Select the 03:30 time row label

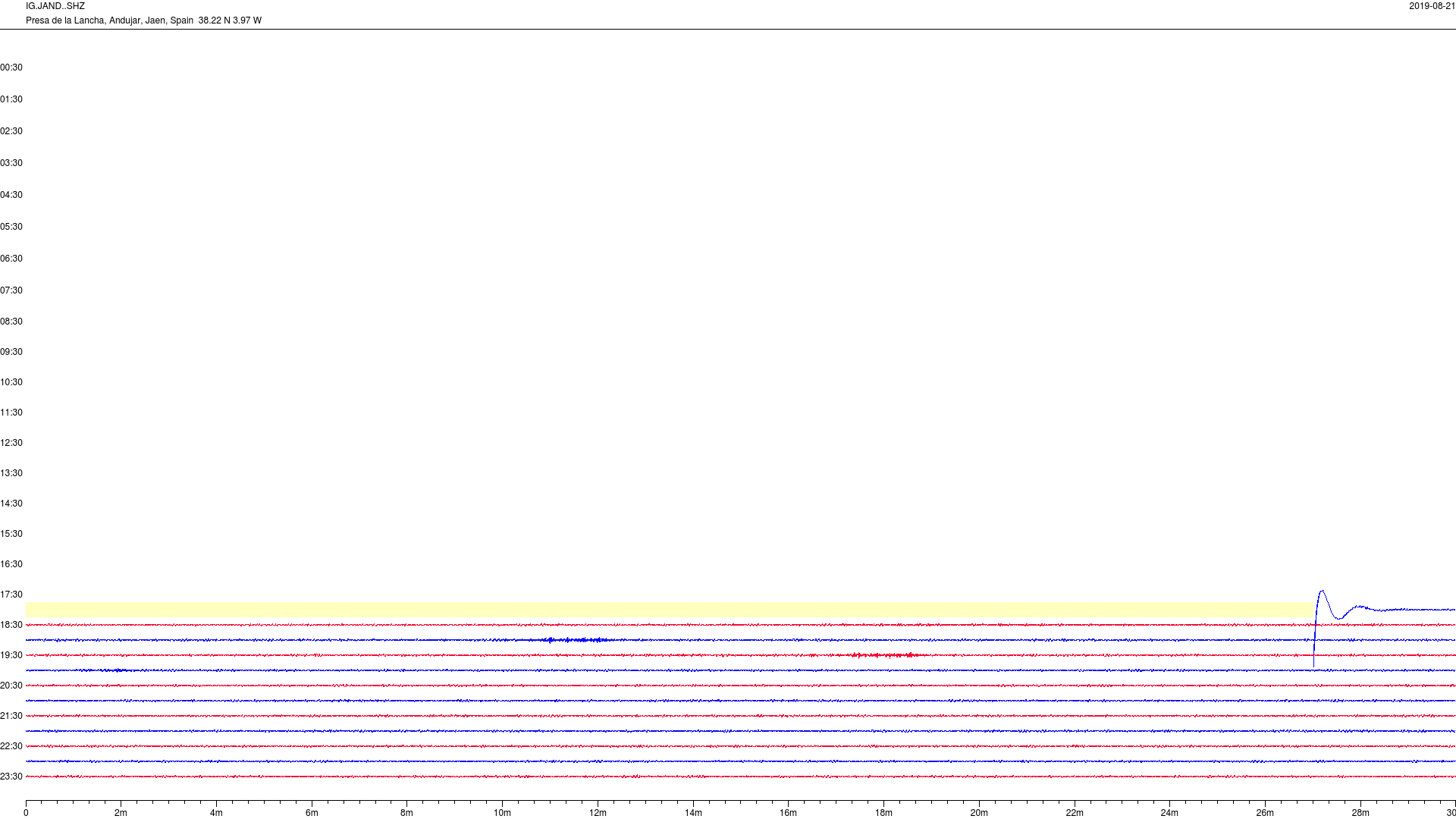click(11, 163)
